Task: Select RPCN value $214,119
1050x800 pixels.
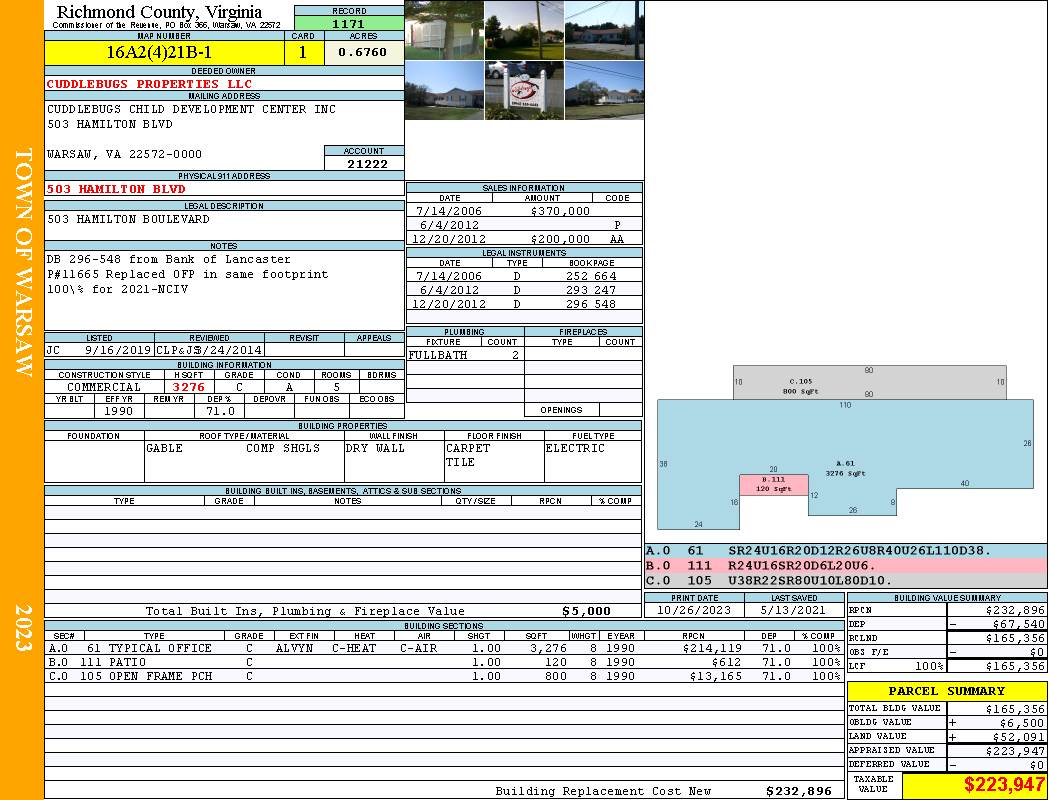Action: tap(712, 648)
